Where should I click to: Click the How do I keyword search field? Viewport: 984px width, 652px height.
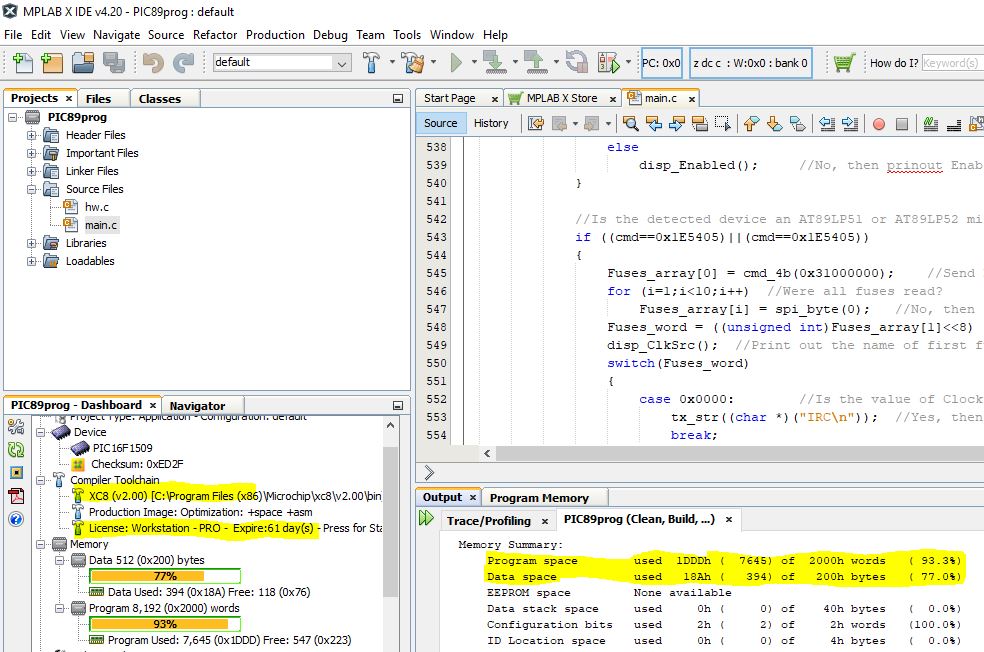(953, 63)
